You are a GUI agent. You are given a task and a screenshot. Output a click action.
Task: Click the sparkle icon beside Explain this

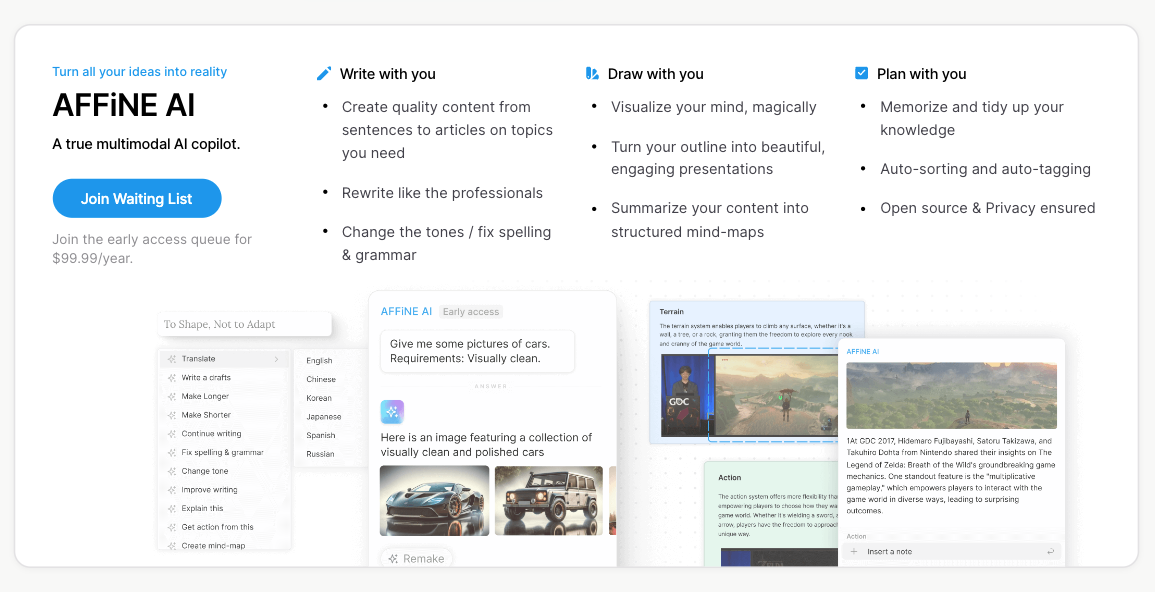tap(171, 509)
